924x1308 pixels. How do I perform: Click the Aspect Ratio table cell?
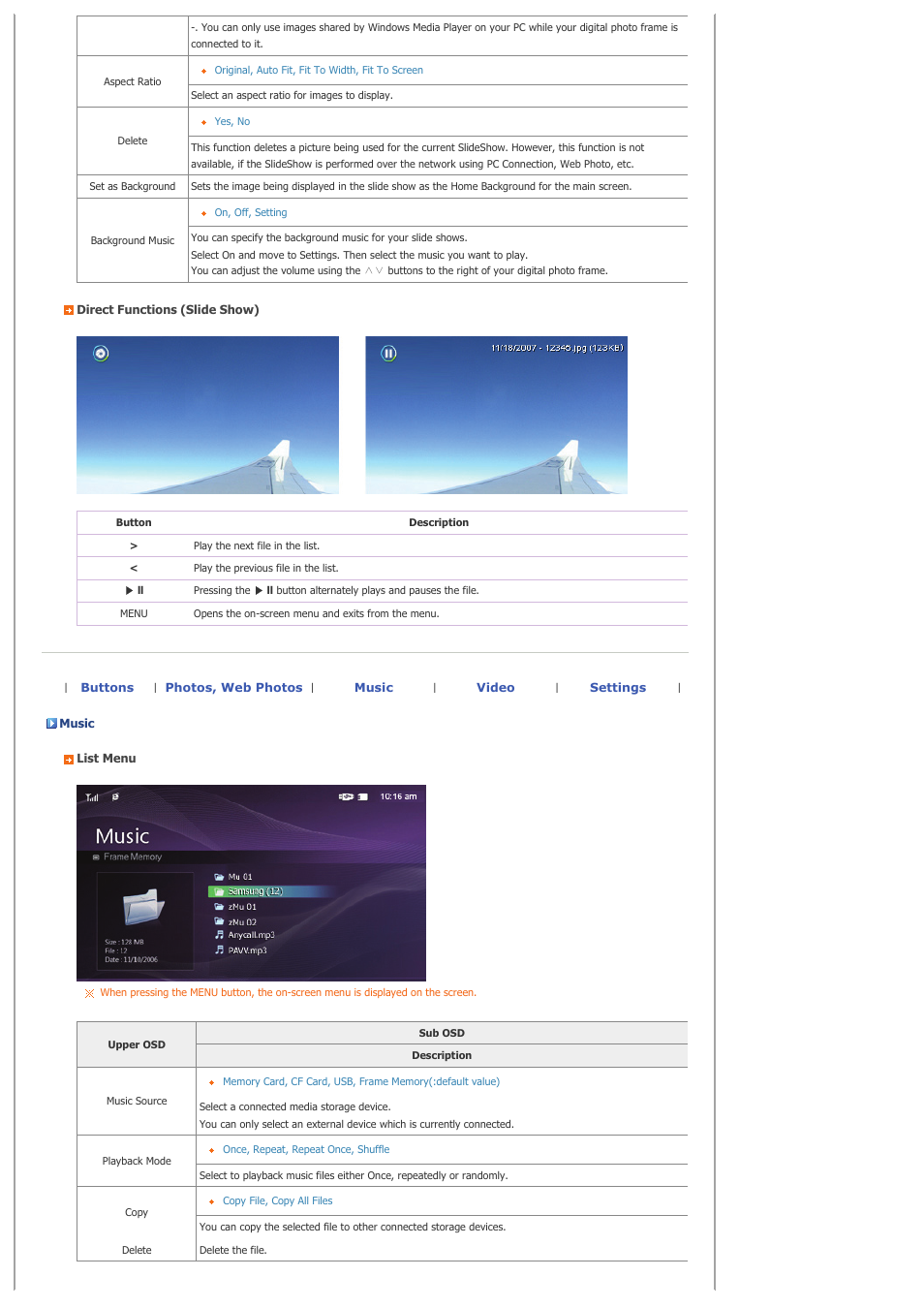133,82
